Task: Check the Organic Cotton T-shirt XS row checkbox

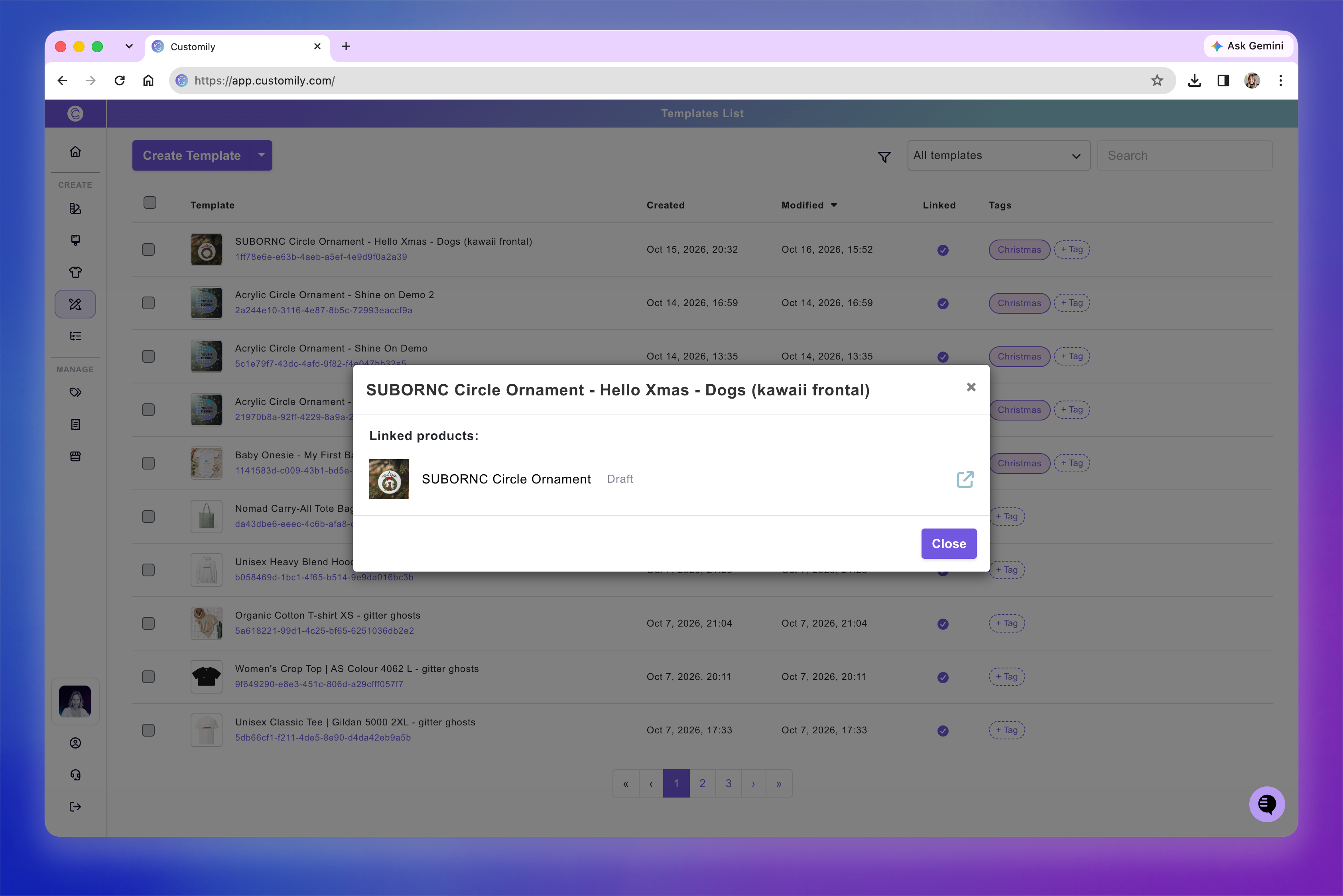Action: [x=148, y=623]
